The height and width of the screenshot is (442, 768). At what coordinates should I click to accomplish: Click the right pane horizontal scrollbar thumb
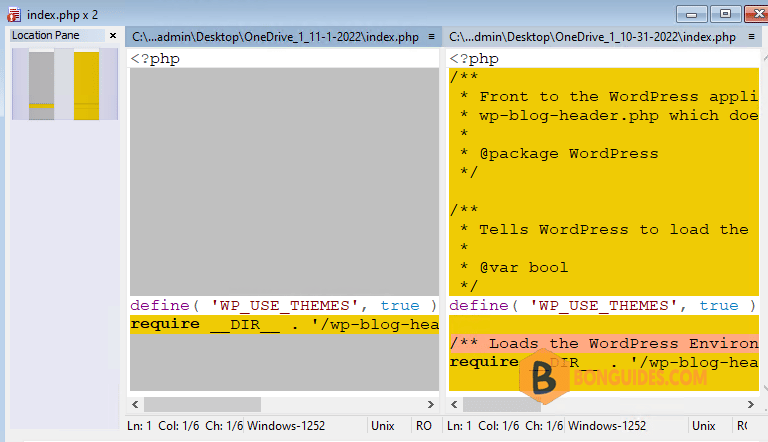502,404
